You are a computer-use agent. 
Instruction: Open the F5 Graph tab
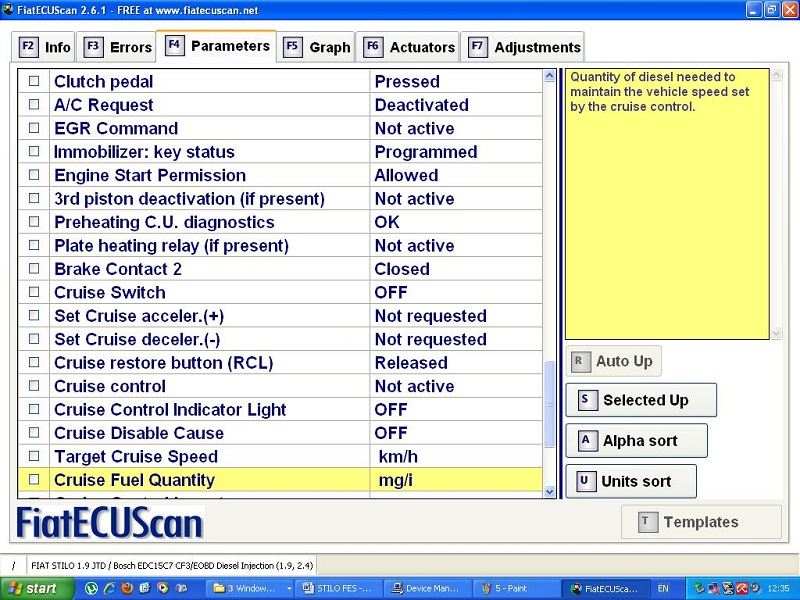(x=317, y=47)
